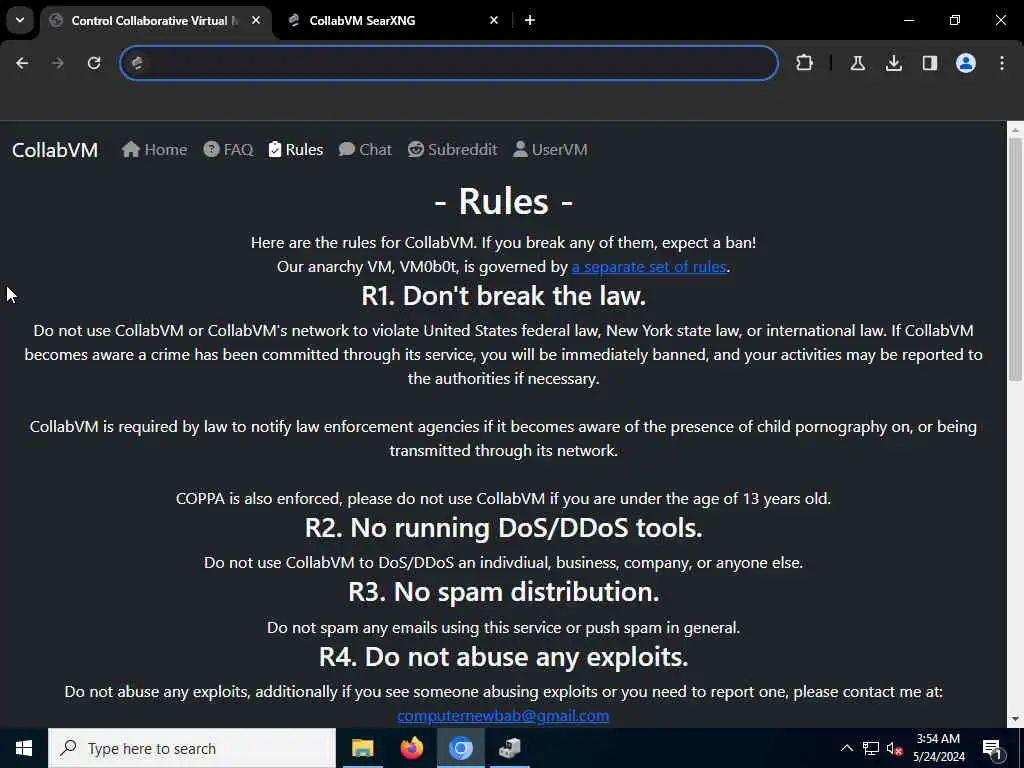Reload the page with the refresh icon

coord(94,63)
